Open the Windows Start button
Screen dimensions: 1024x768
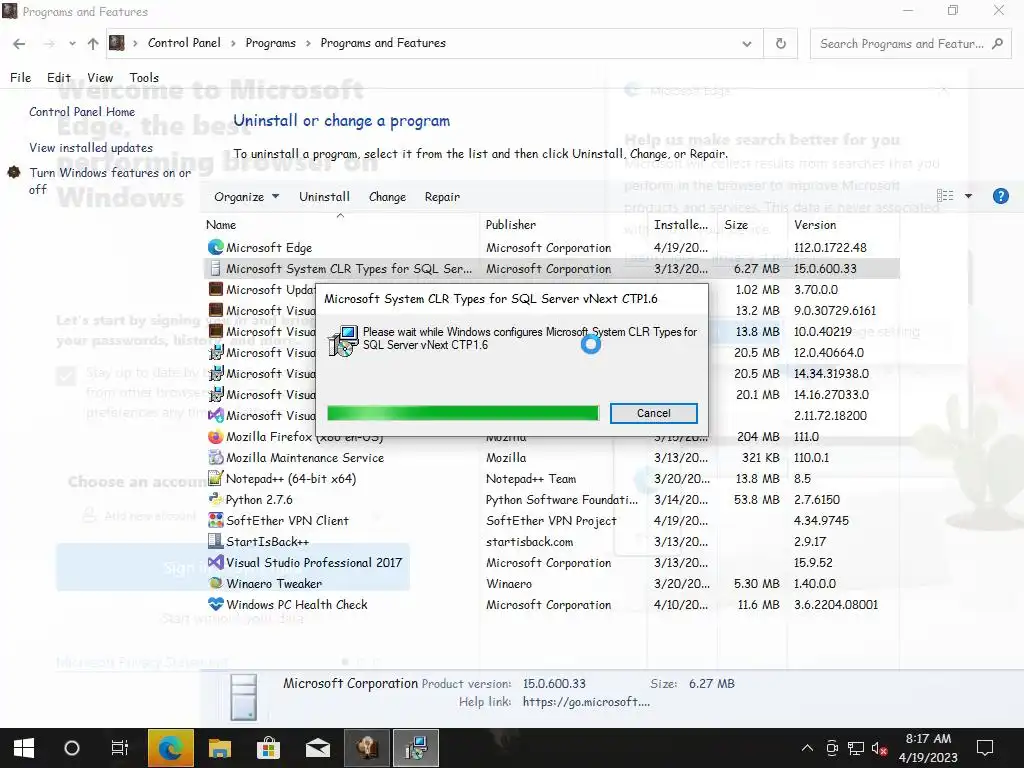[24, 748]
